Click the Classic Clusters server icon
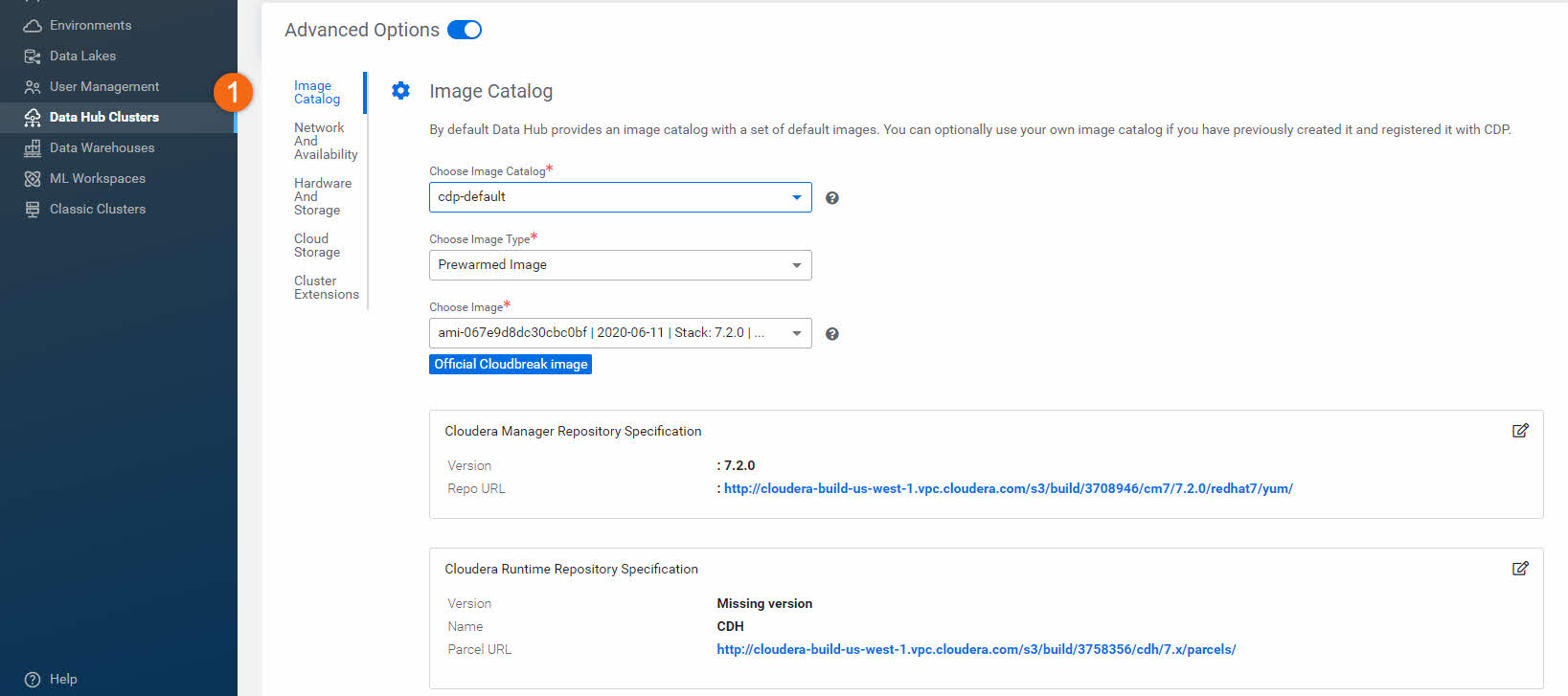1568x696 pixels. tap(33, 210)
